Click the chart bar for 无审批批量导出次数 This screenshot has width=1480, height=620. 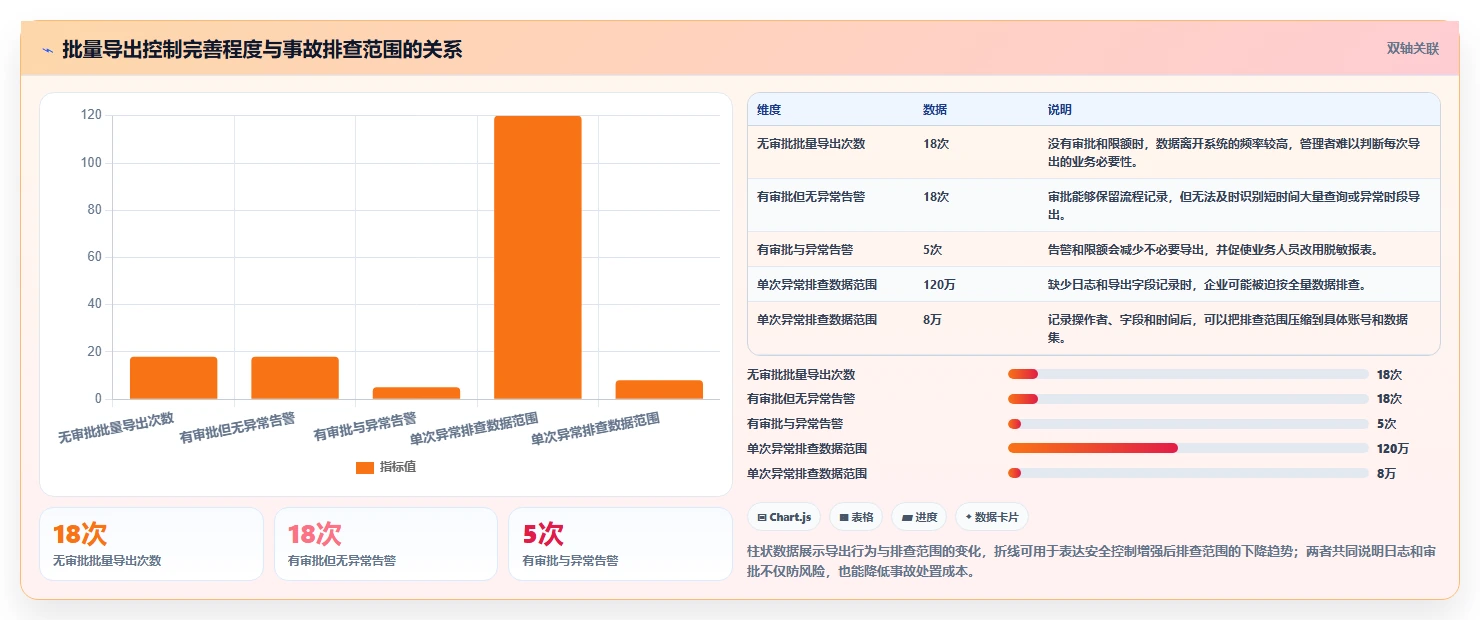pos(173,378)
